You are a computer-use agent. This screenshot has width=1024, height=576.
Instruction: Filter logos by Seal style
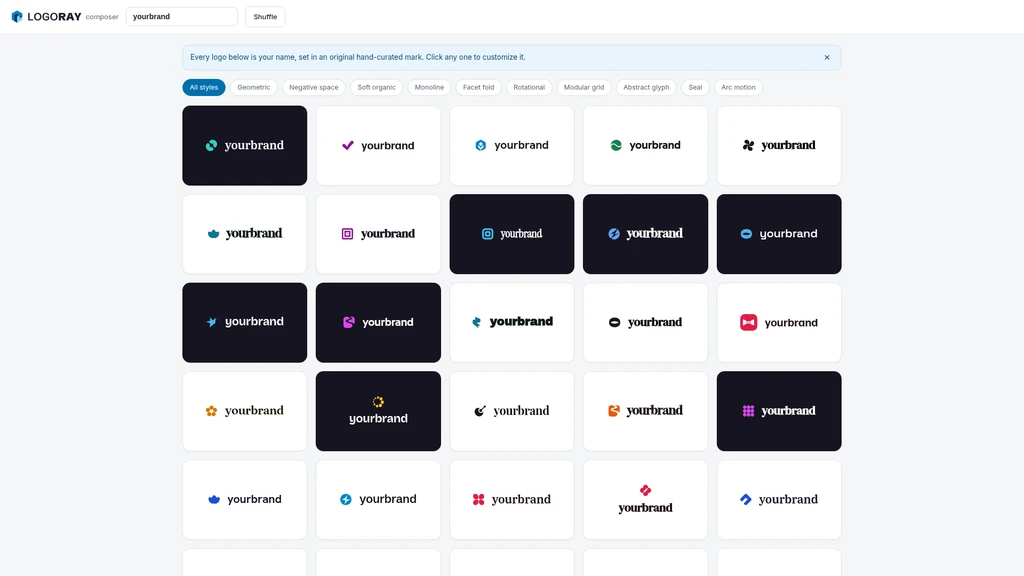coord(695,88)
